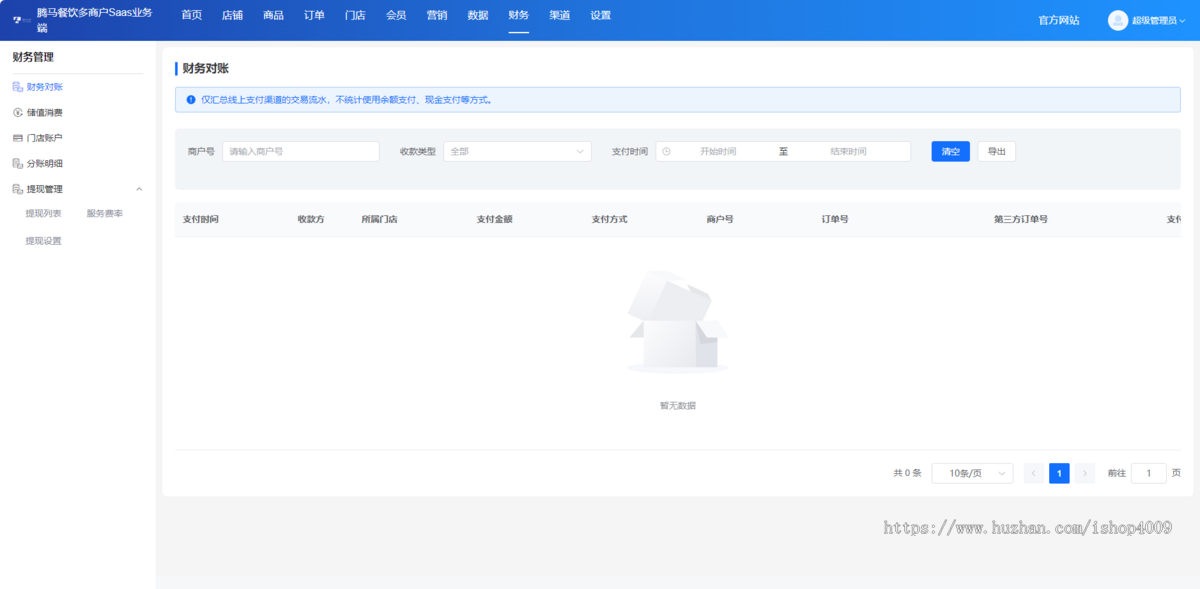Viewport: 1200px width, 589px height.
Task: Open the 渠道 top menu
Action: (x=559, y=15)
